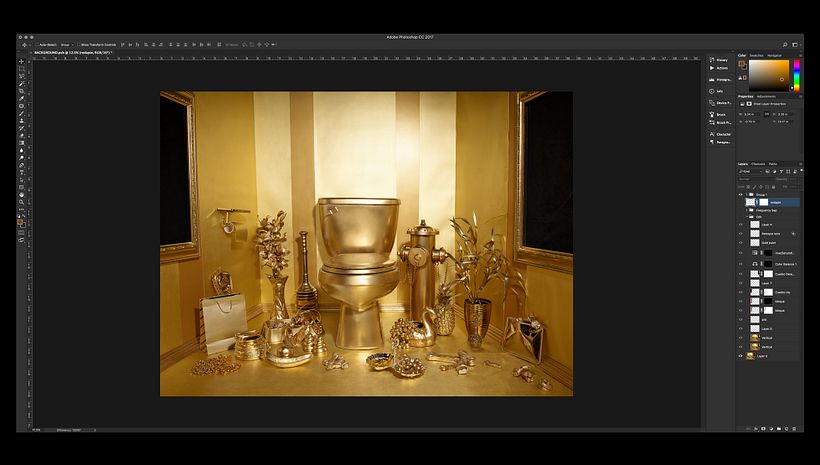Click the edit toolbar three-dots button
Screen dimensions: 820x465
[x=21, y=210]
